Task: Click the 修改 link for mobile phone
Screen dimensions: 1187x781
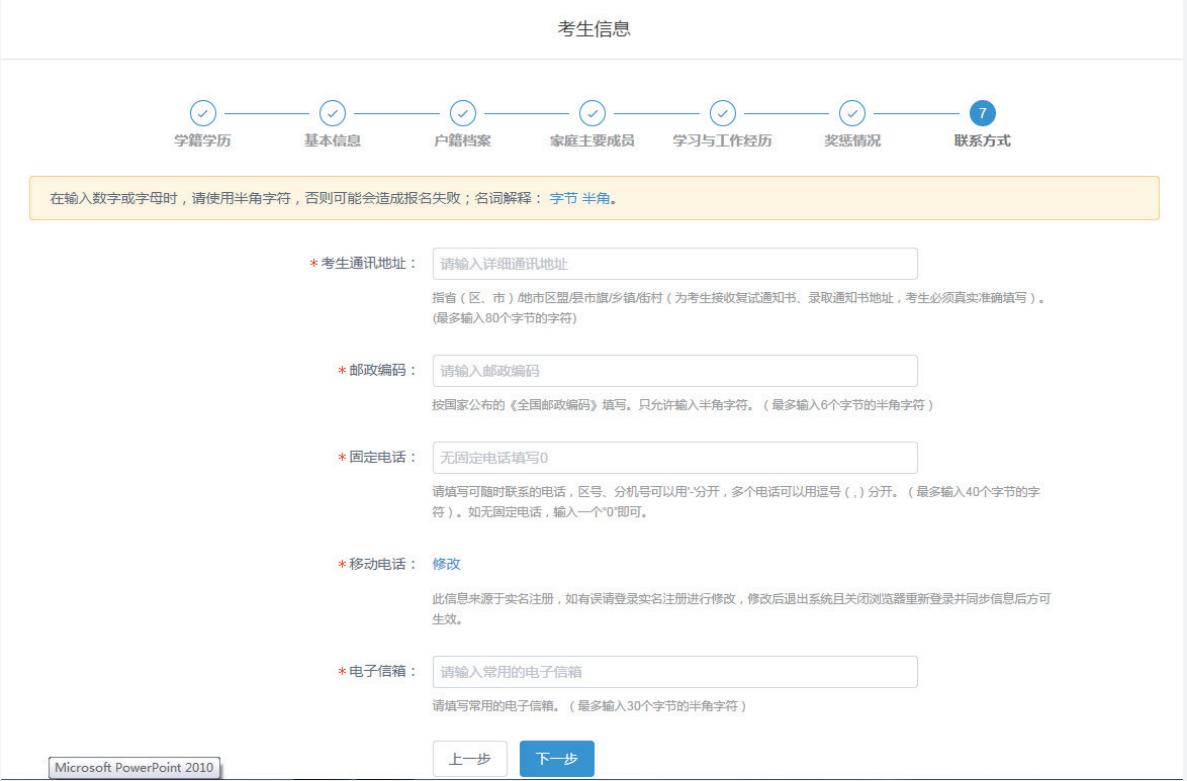Action: (447, 563)
